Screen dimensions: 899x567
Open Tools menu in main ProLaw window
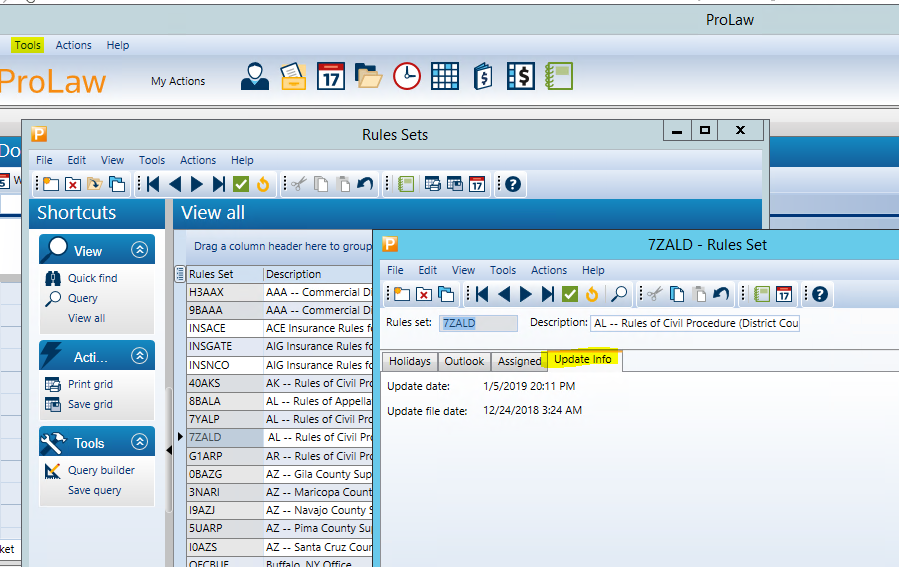coord(28,45)
